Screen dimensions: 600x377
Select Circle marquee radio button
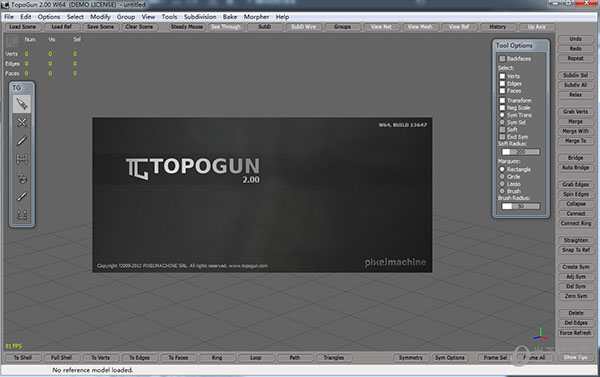coord(502,176)
